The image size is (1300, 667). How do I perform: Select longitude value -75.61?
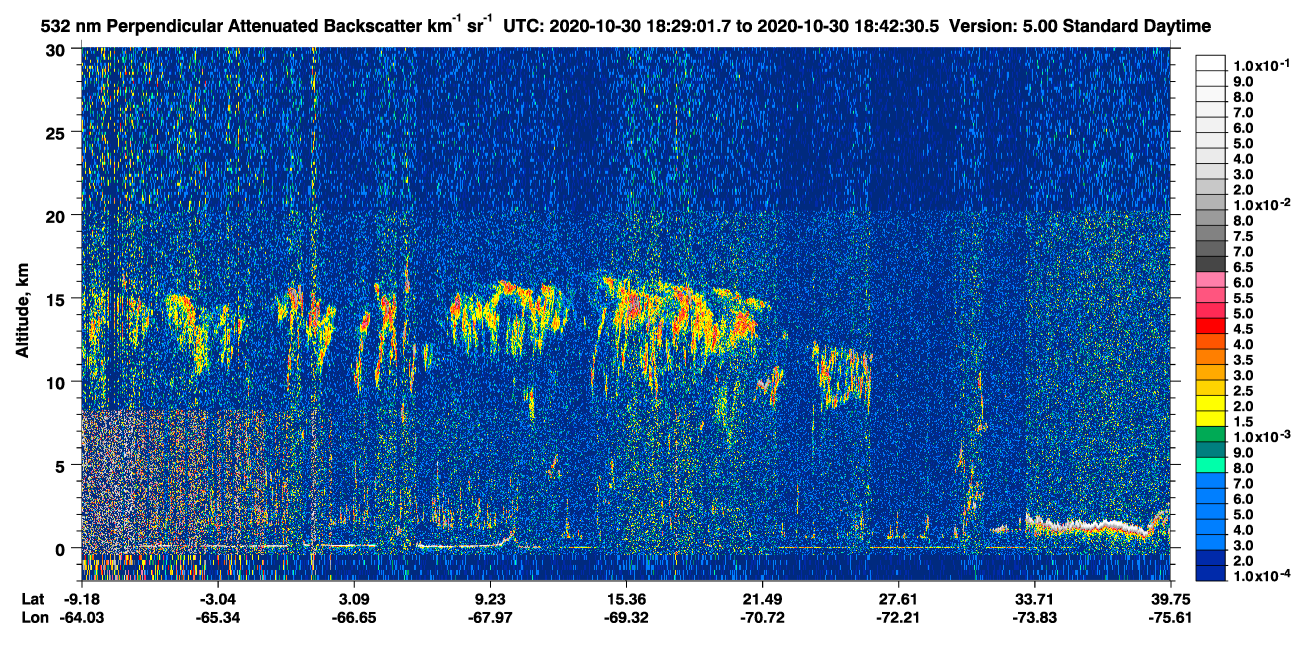1170,617
